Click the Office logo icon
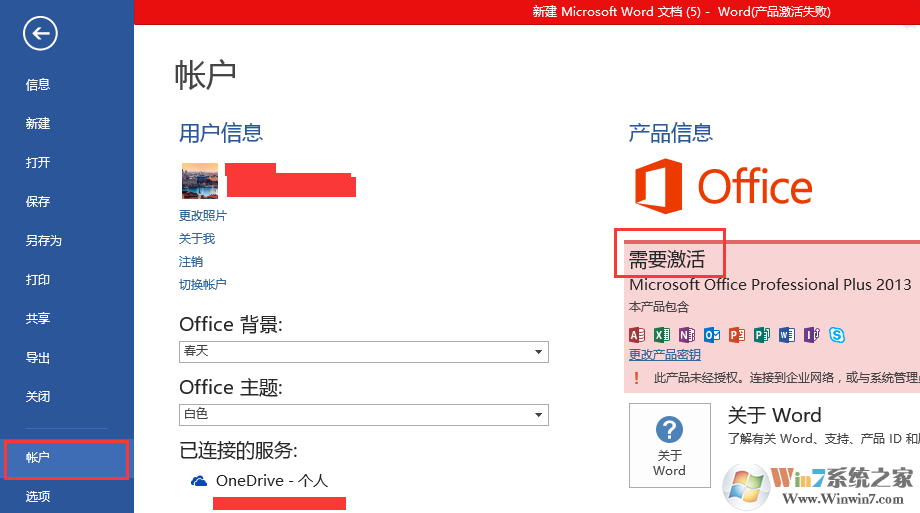This screenshot has height=513, width=920. pyautogui.click(x=658, y=185)
